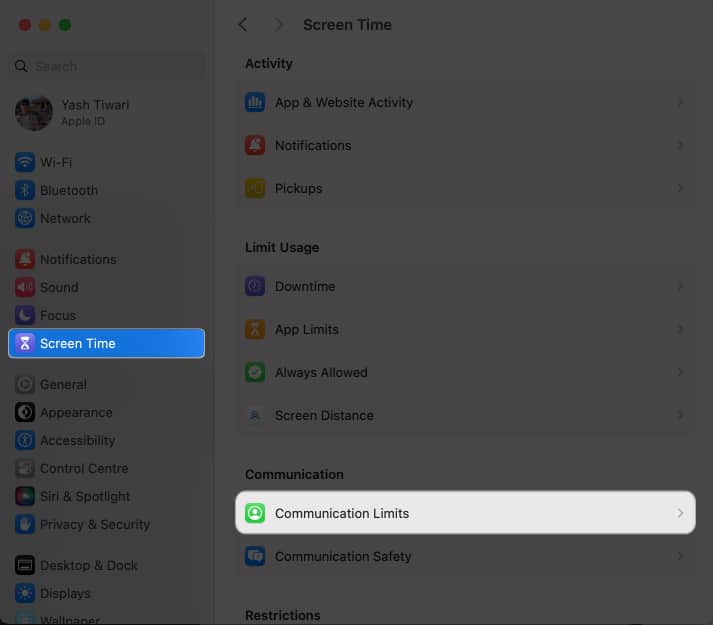Viewport: 713px width, 625px height.
Task: Open the Pickups activity row
Action: coord(465,188)
